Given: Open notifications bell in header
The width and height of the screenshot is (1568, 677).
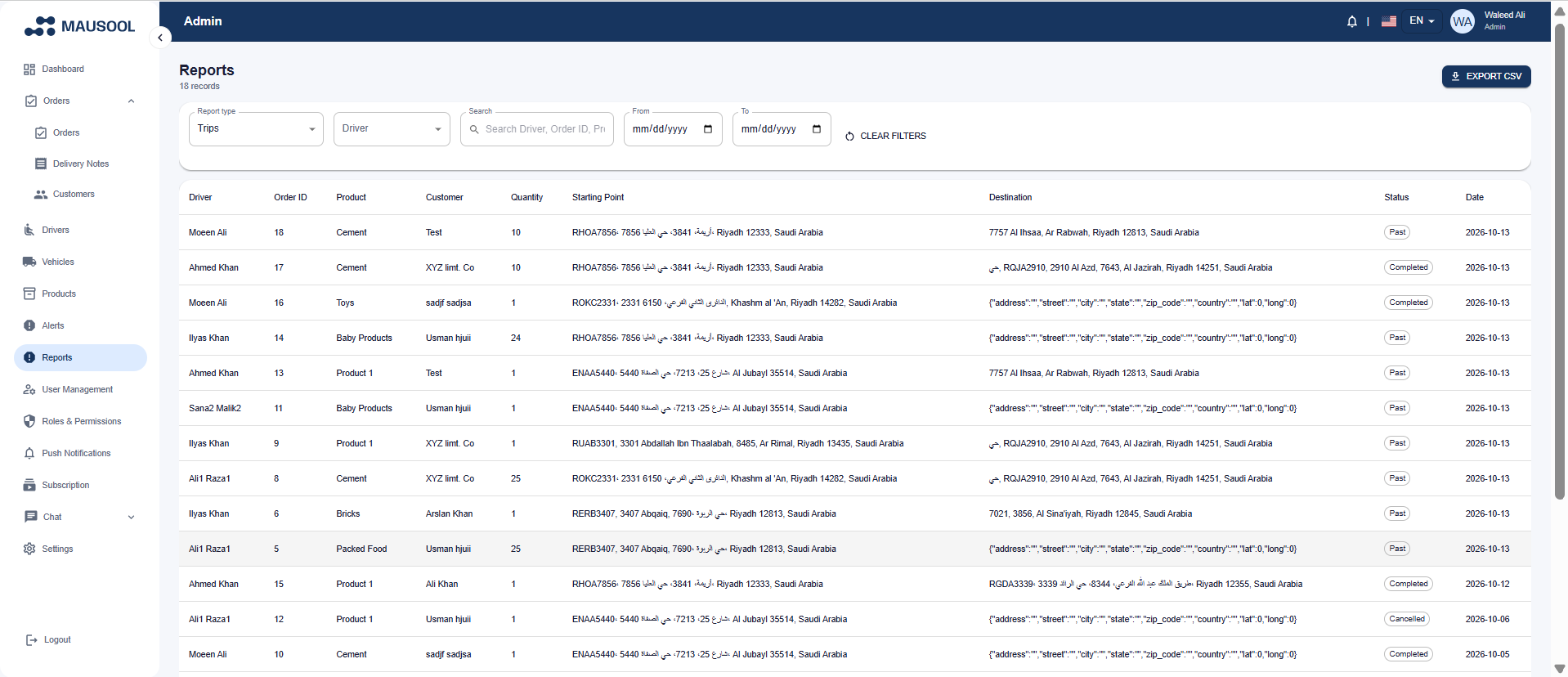Looking at the screenshot, I should (x=1352, y=21).
